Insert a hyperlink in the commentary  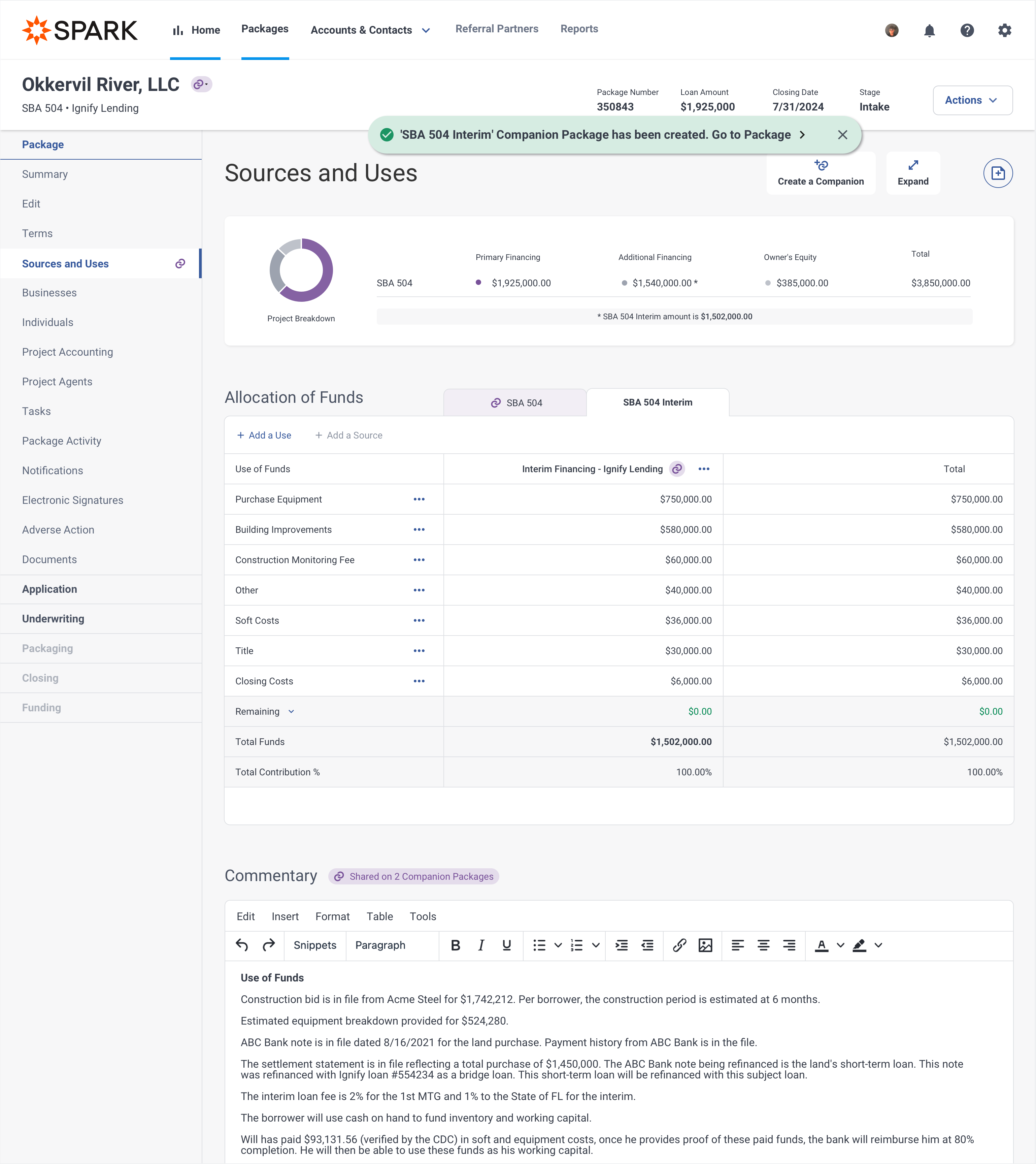pyautogui.click(x=679, y=945)
